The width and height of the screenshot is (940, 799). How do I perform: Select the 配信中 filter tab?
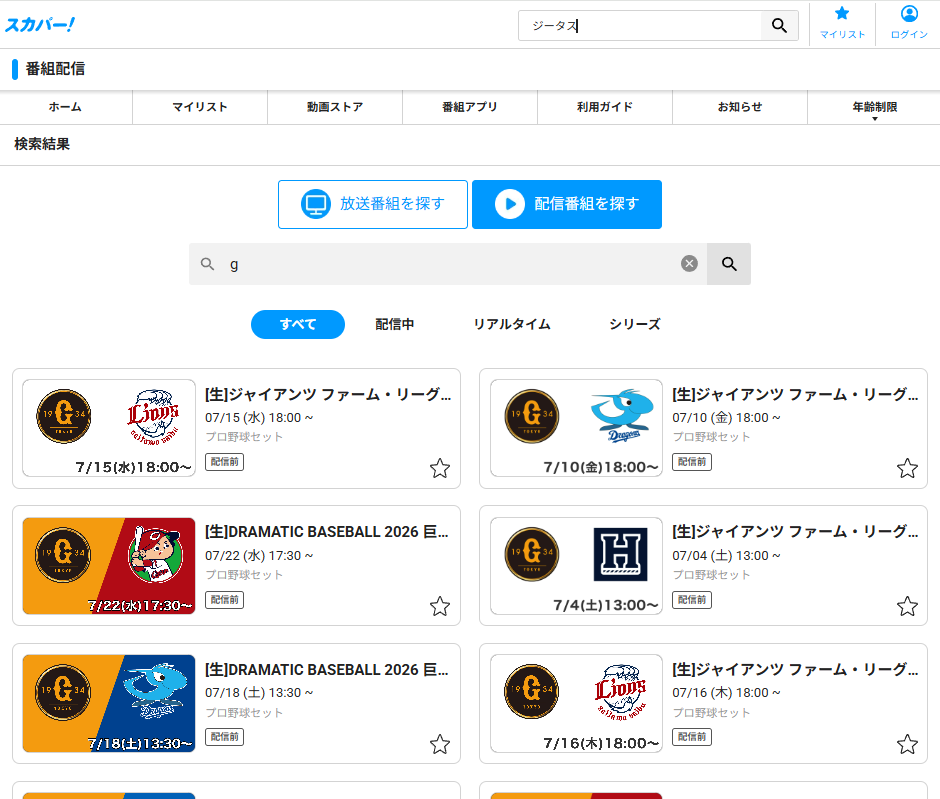click(x=394, y=324)
